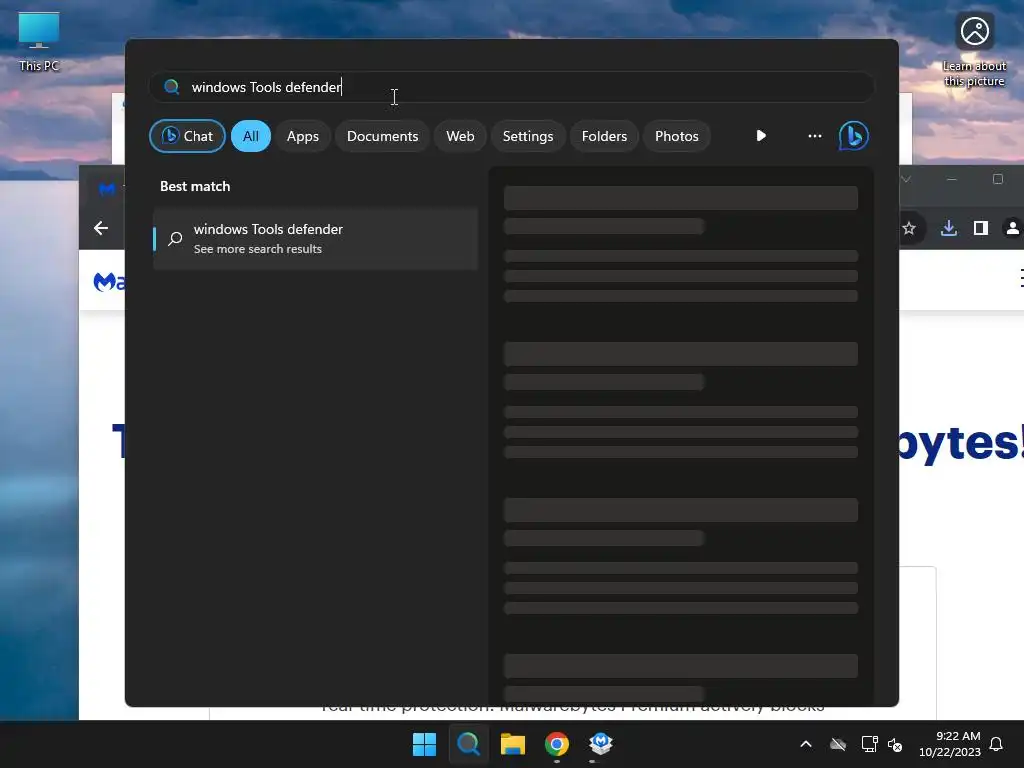The image size is (1024, 768).
Task: Toggle Chrome side panel icon
Action: 981,228
